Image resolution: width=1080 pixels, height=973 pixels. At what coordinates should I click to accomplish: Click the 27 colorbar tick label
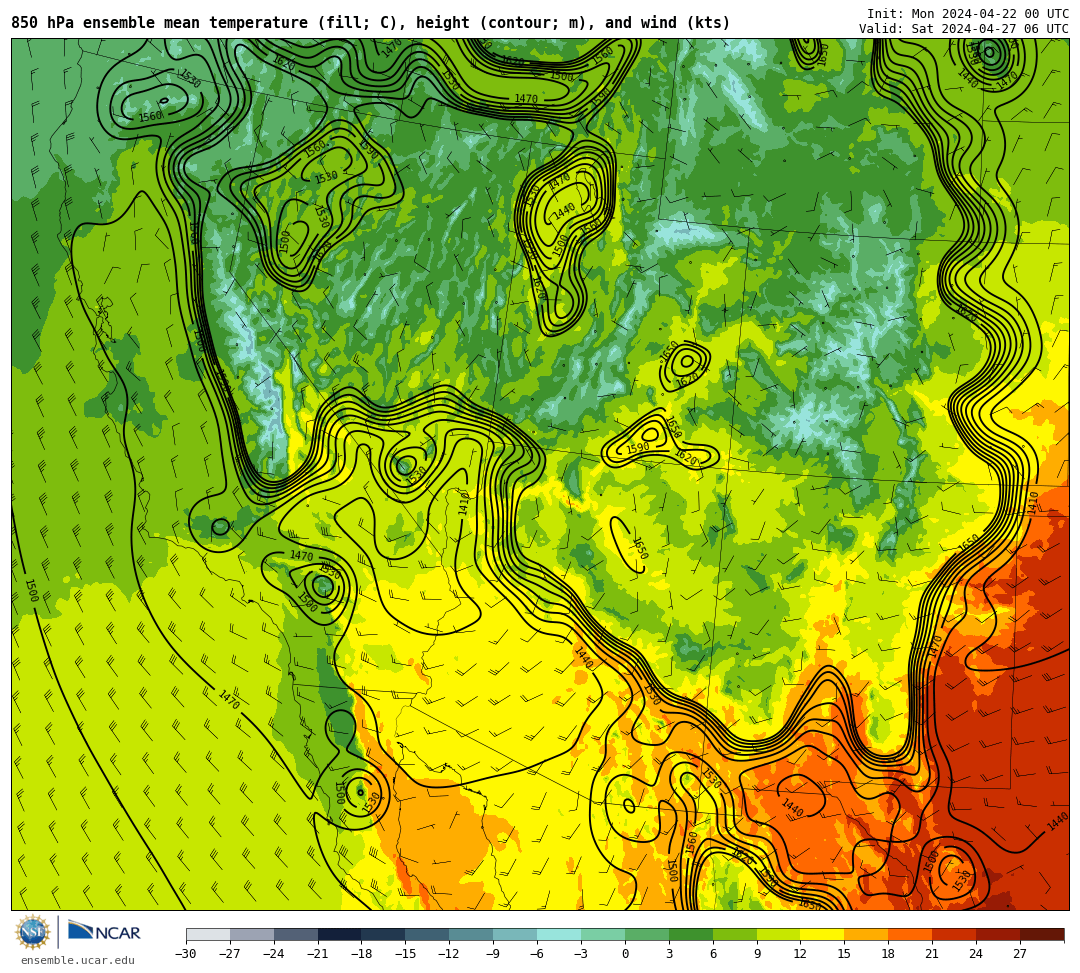click(1020, 954)
